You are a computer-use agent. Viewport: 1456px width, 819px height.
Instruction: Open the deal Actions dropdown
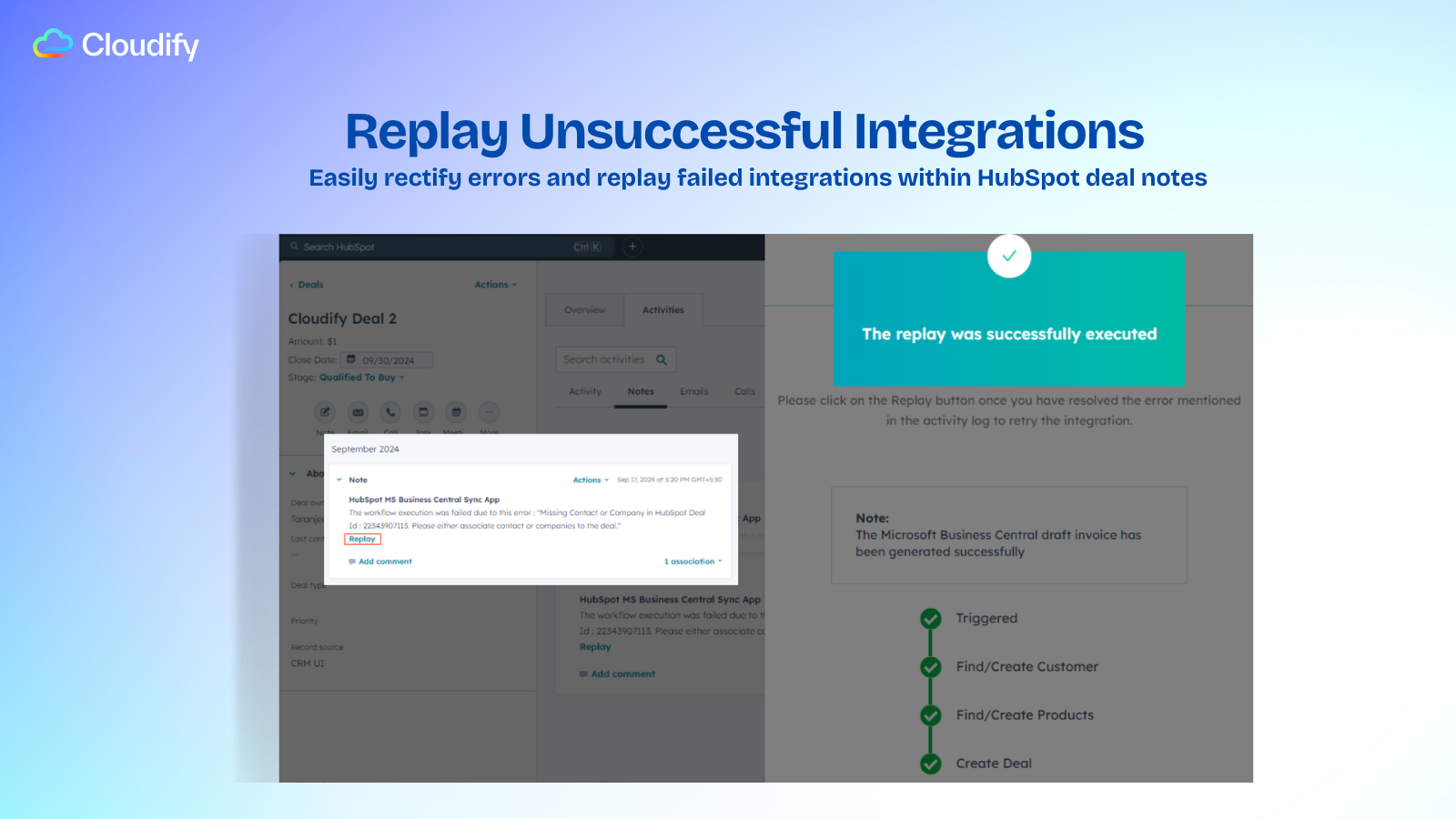(x=495, y=285)
